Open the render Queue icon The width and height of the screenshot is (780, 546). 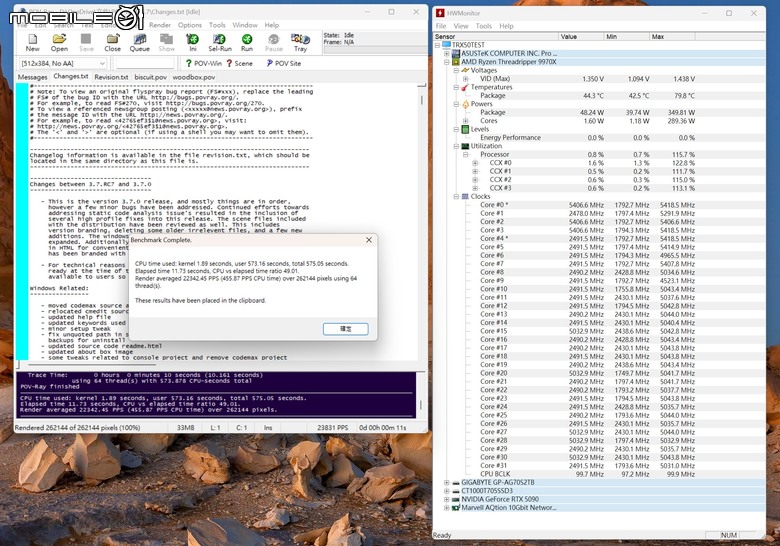139,43
